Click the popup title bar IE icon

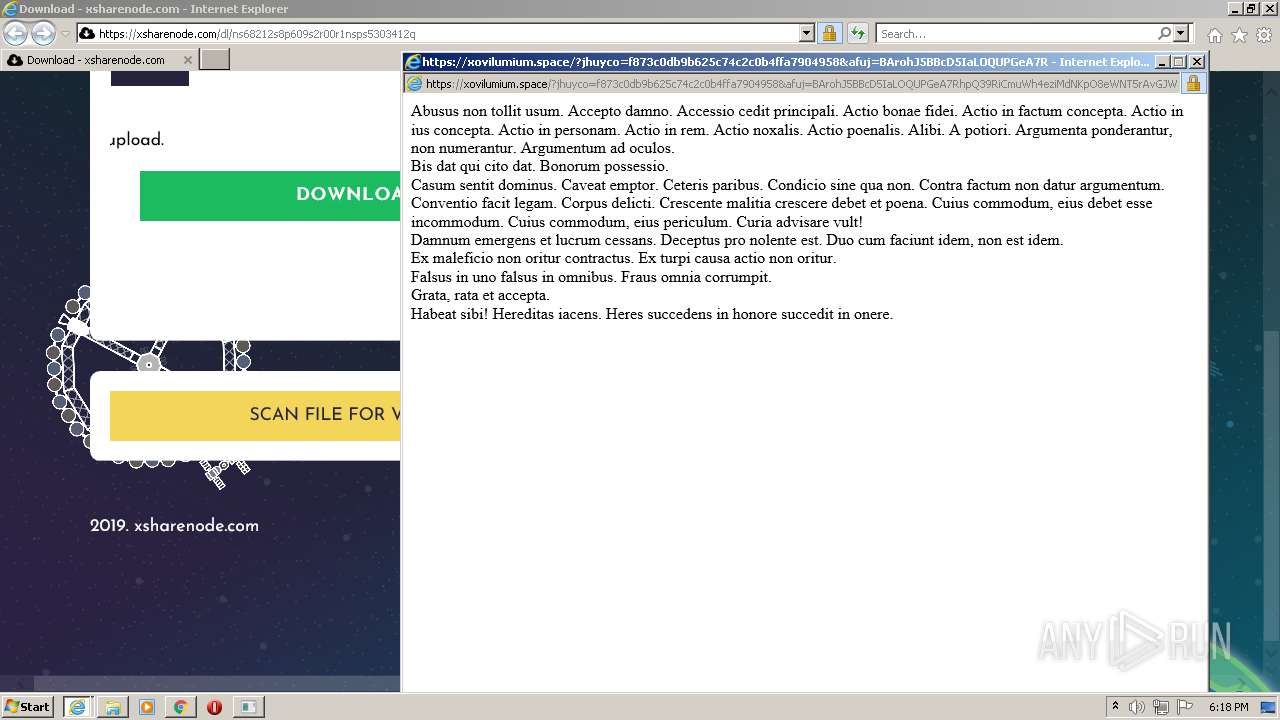pos(412,62)
